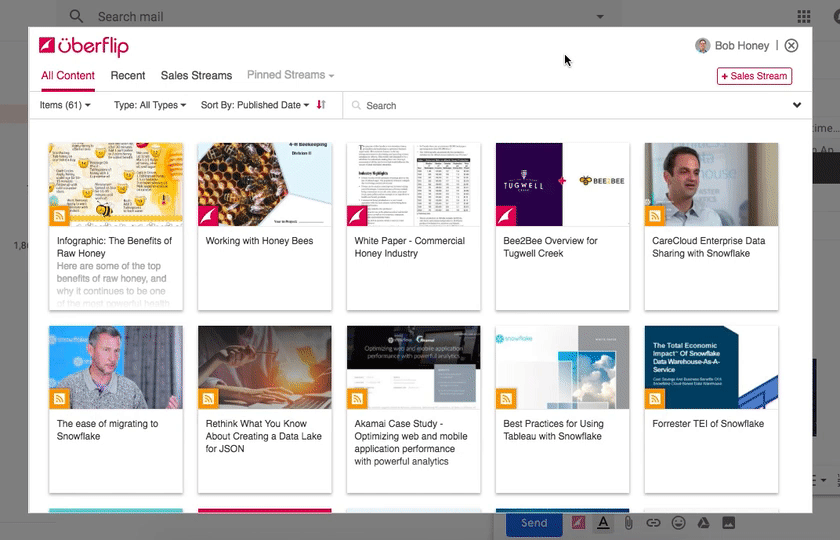
Task: Open Gmail search options dropdown arrow
Action: point(600,17)
